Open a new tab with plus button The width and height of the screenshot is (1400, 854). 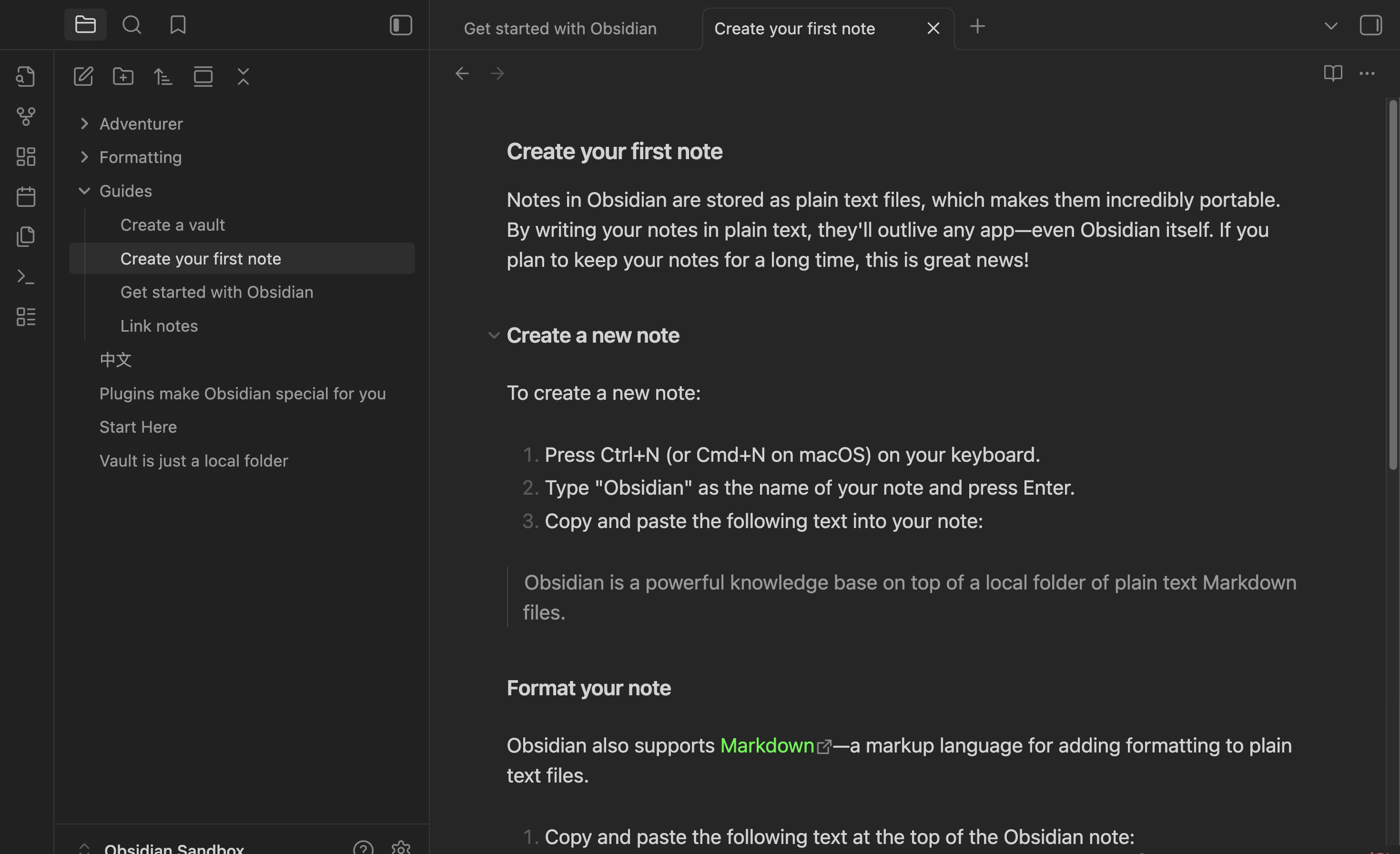(977, 26)
